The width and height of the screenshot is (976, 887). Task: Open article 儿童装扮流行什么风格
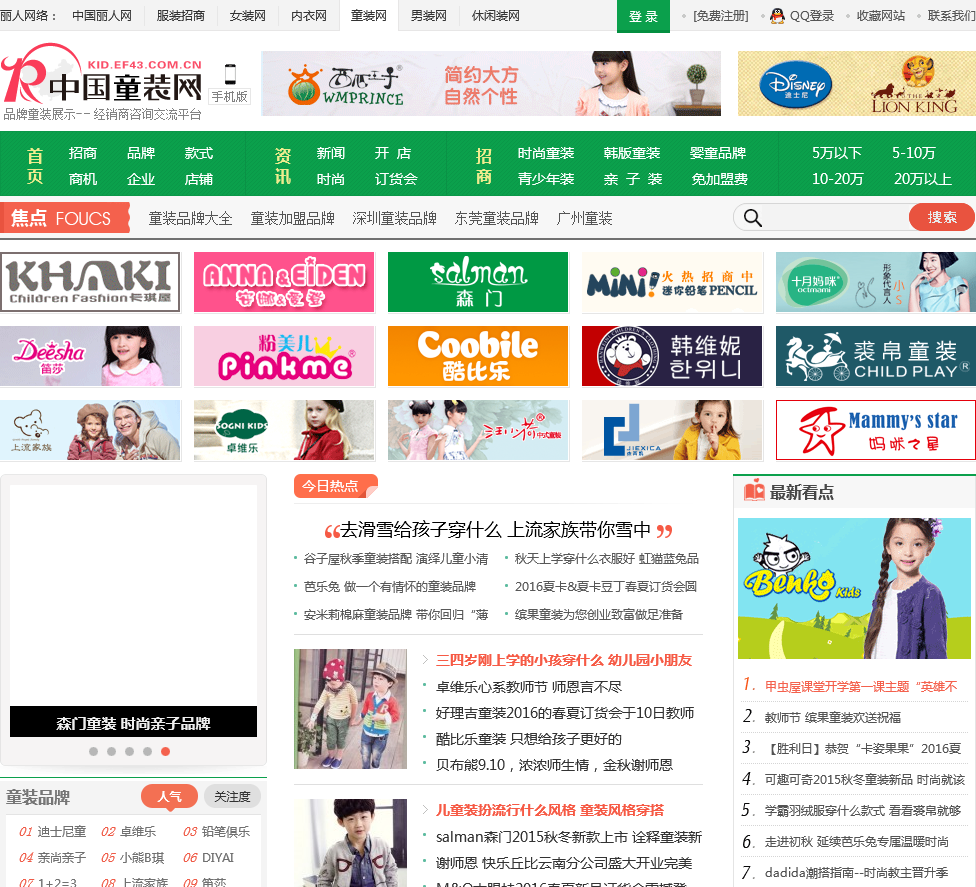550,810
